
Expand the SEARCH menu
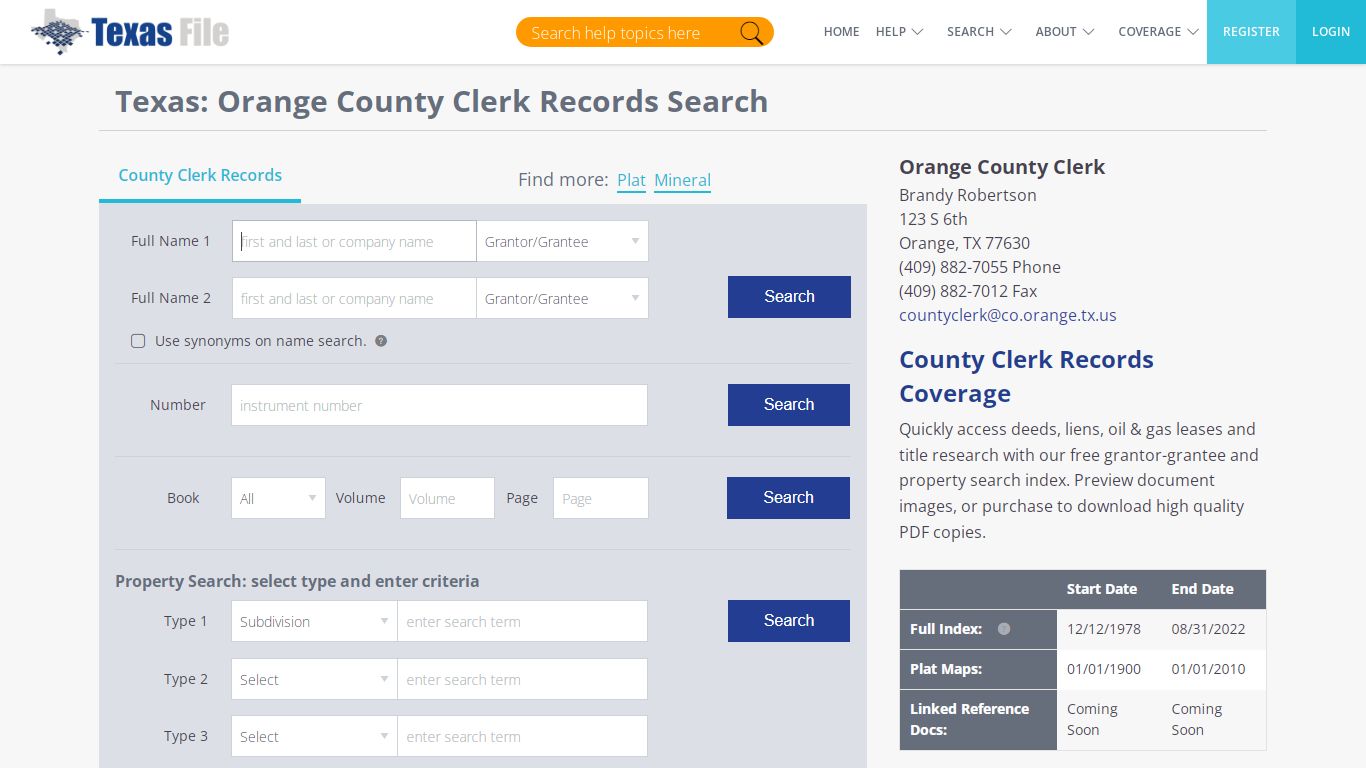pos(979,32)
